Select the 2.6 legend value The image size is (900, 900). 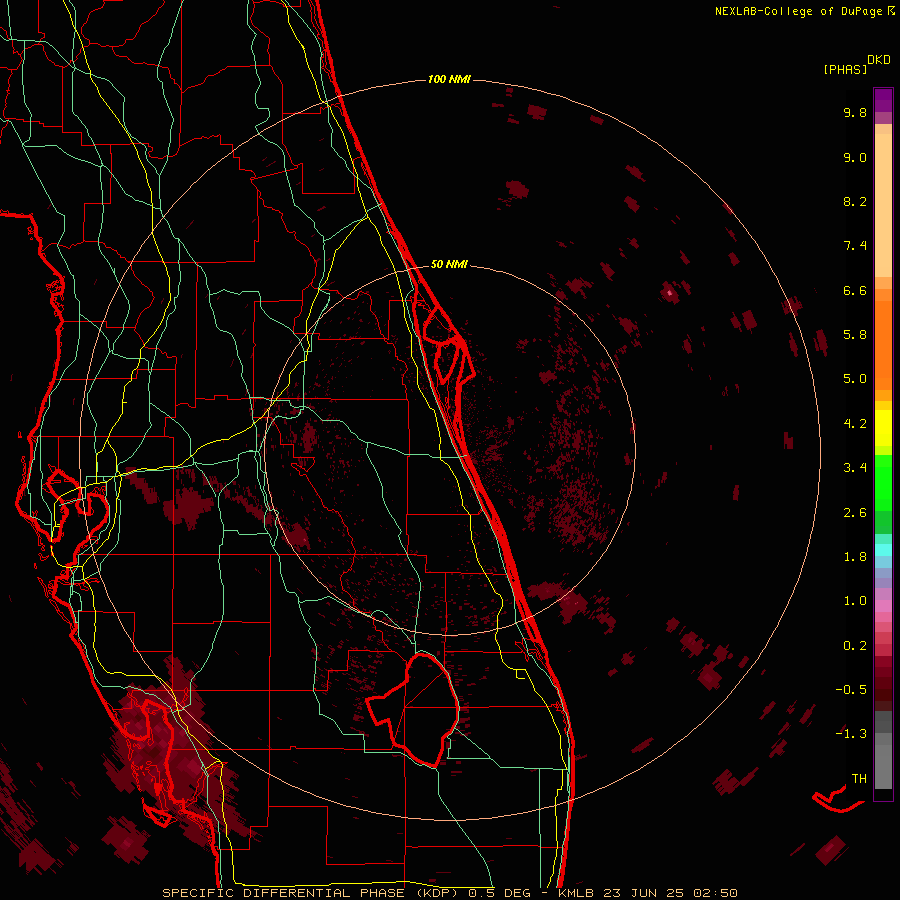click(855, 513)
